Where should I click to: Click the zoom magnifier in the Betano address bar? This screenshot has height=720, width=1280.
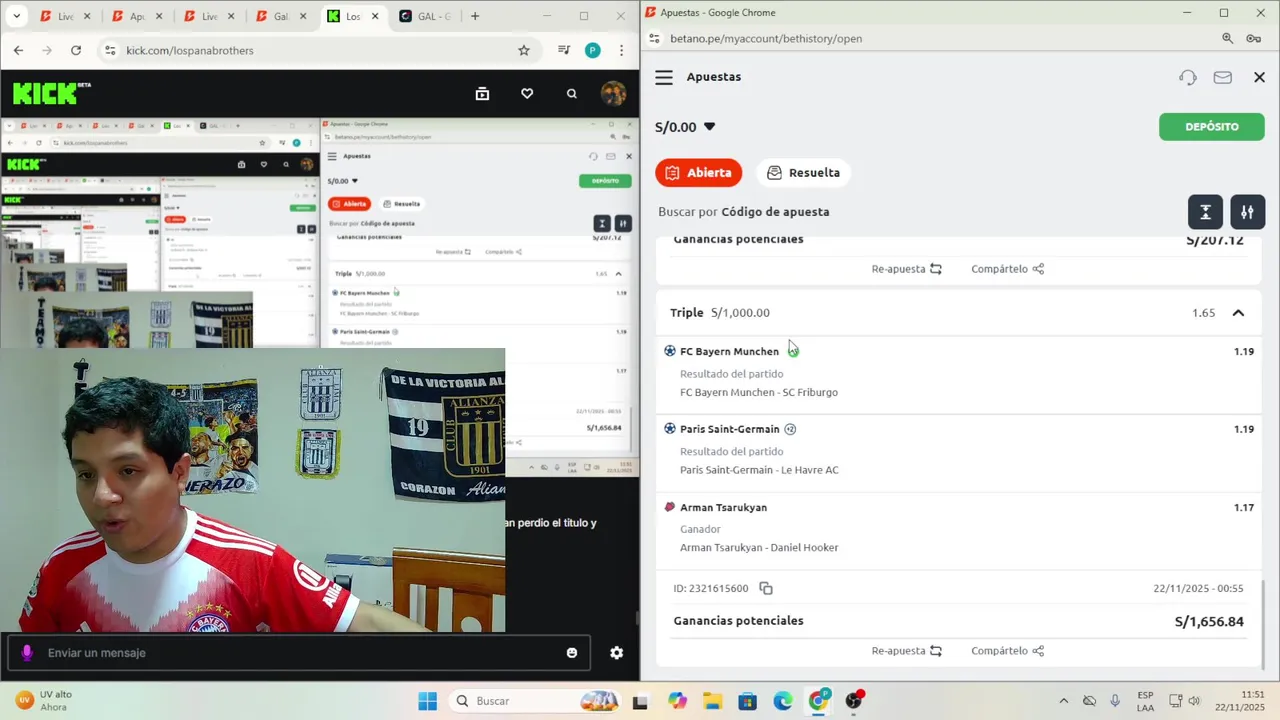pos(1227,38)
